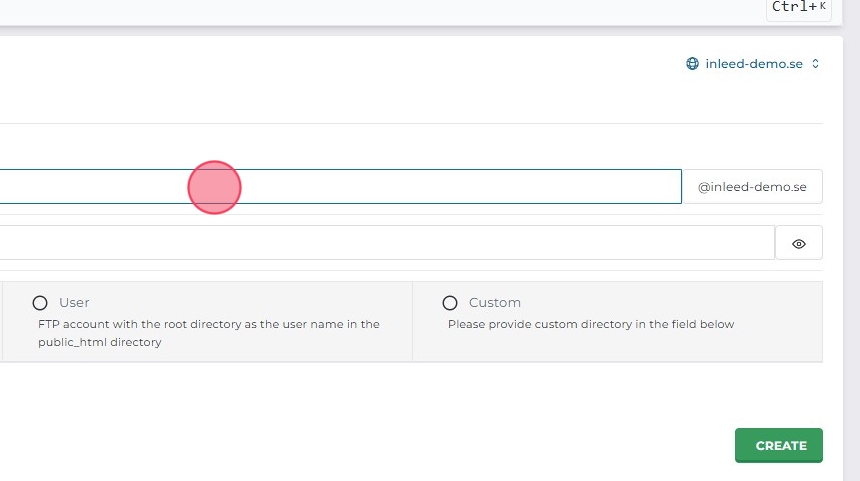The width and height of the screenshot is (860, 481).
Task: Click the globe icon beside inleed-demo.se
Action: tap(692, 64)
